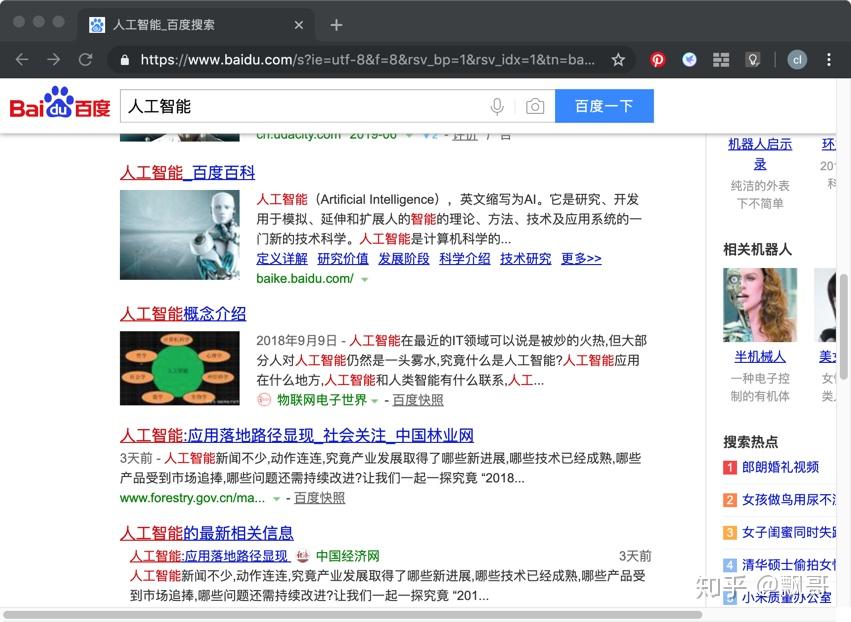Image resolution: width=851 pixels, height=622 pixels.
Task: Open the robot thumbnail for Baidu Baike
Action: click(180, 234)
